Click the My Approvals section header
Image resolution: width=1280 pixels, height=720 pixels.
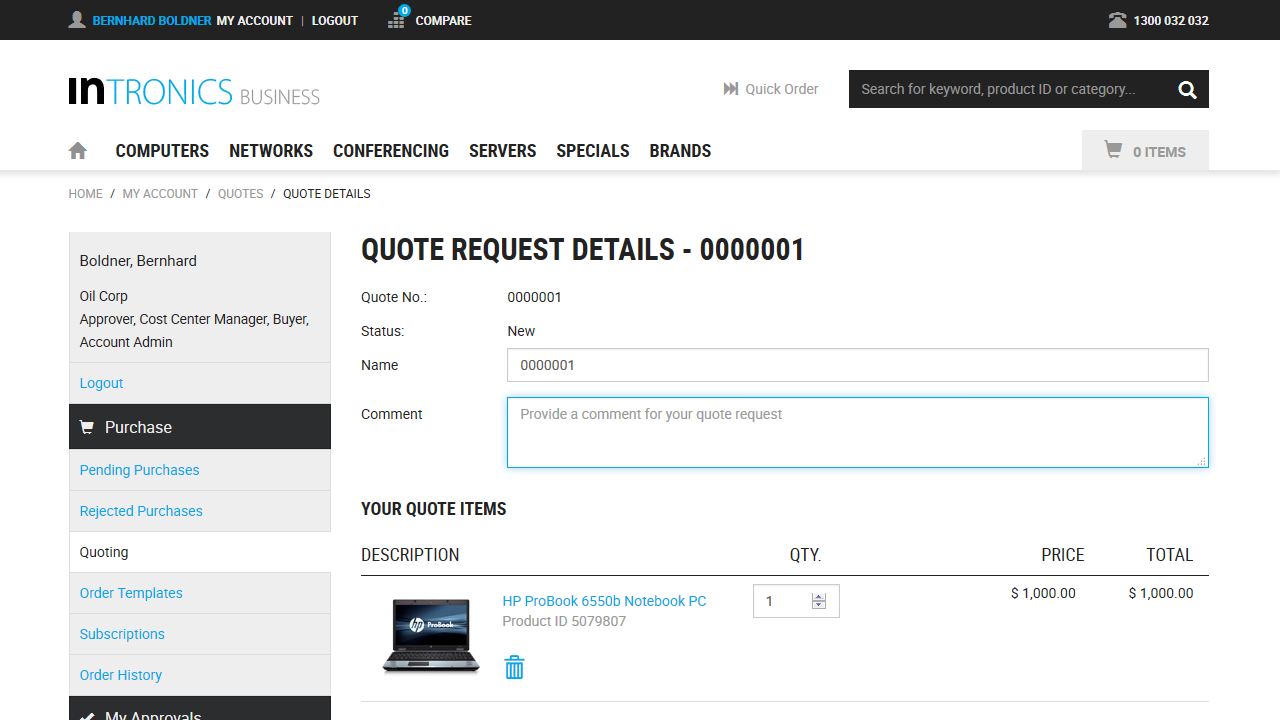pos(200,708)
